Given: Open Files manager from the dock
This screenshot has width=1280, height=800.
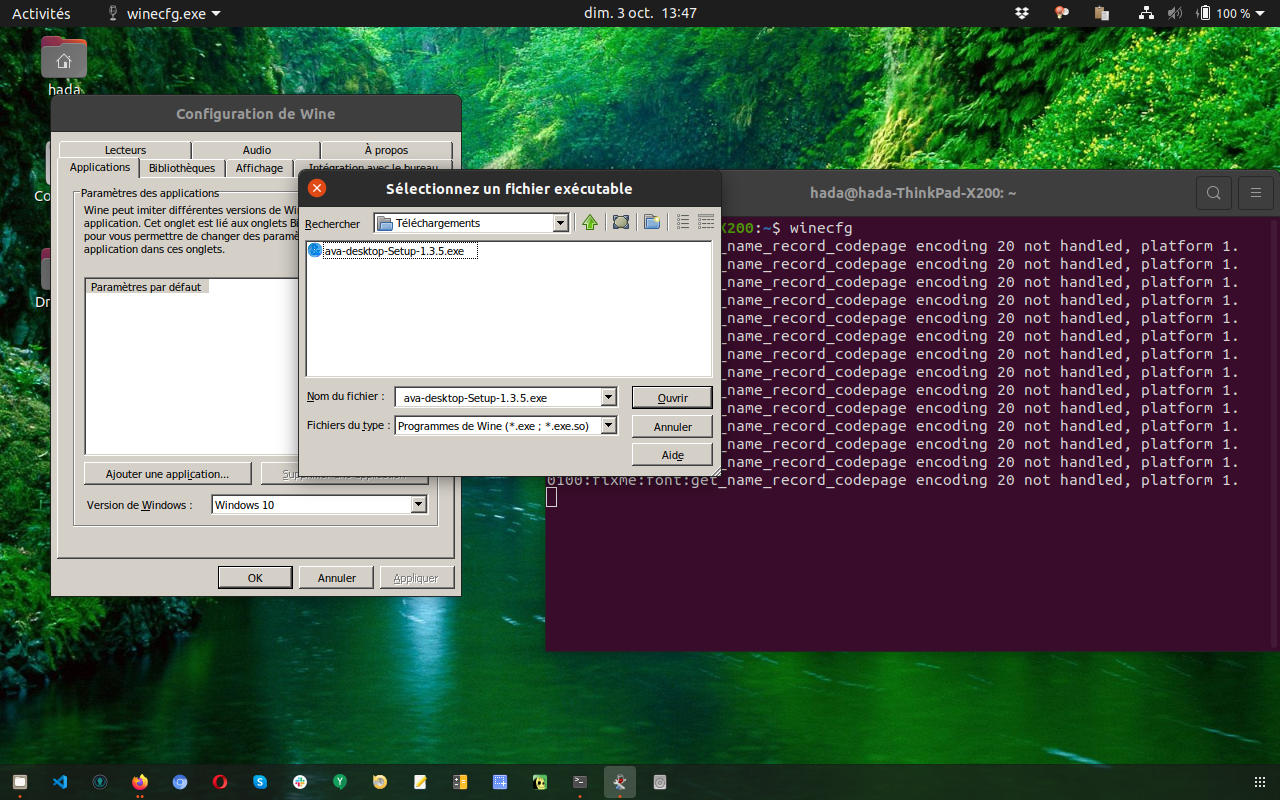Looking at the screenshot, I should 20,782.
